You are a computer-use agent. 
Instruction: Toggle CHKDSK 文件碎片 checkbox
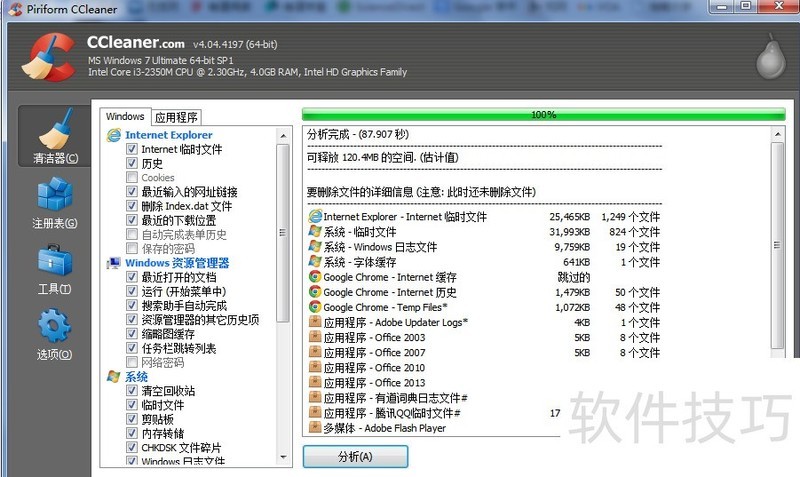click(132, 448)
